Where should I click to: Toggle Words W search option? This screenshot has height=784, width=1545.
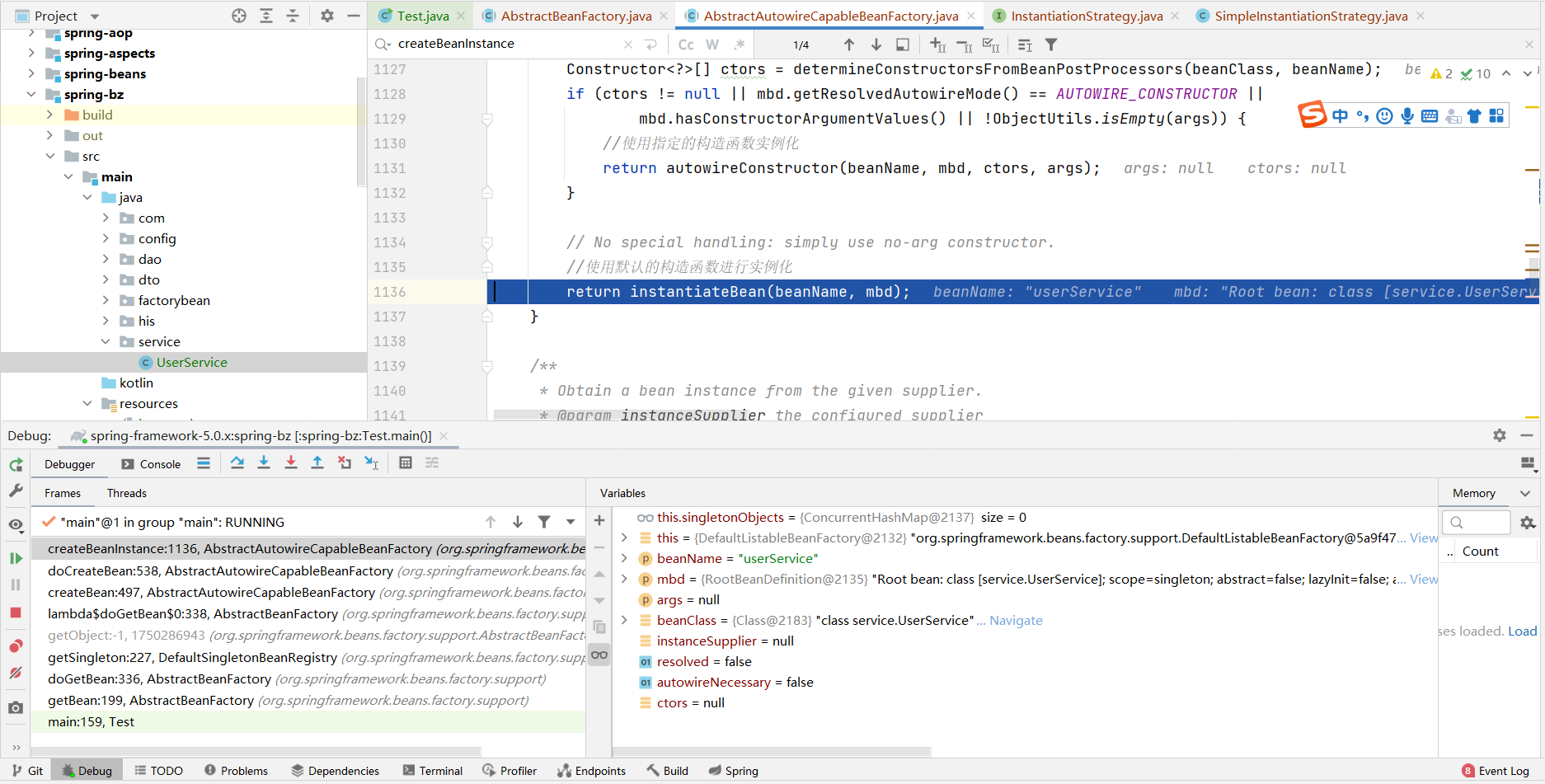tap(712, 45)
